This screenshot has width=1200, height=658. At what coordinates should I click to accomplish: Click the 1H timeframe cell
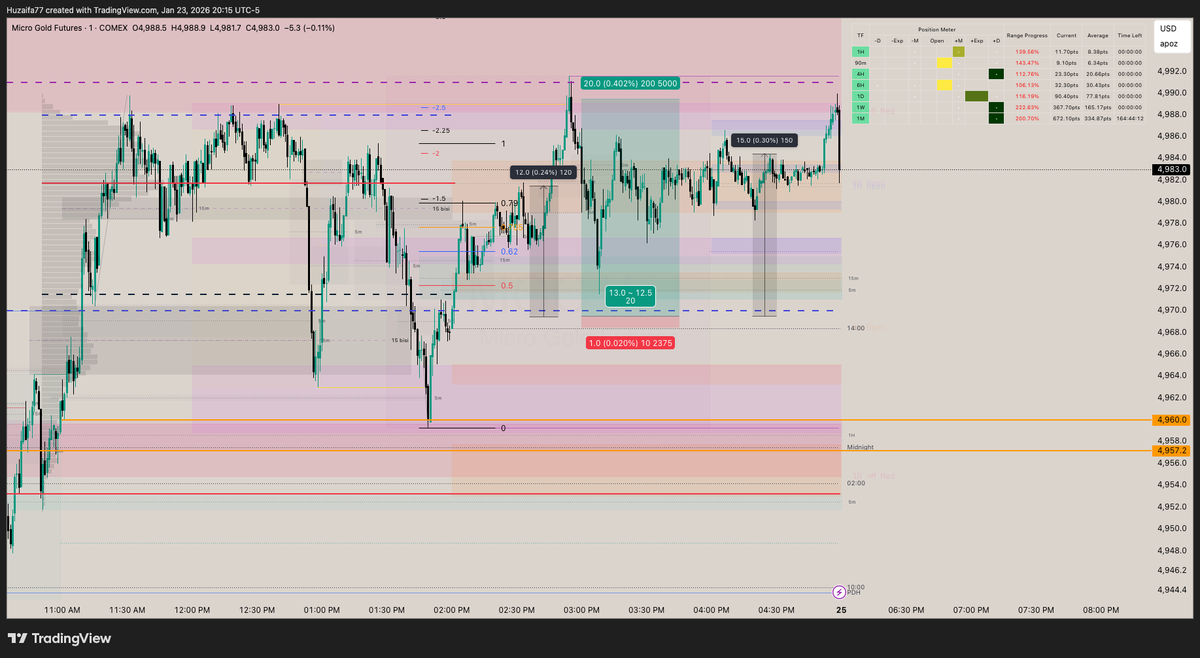coord(860,52)
